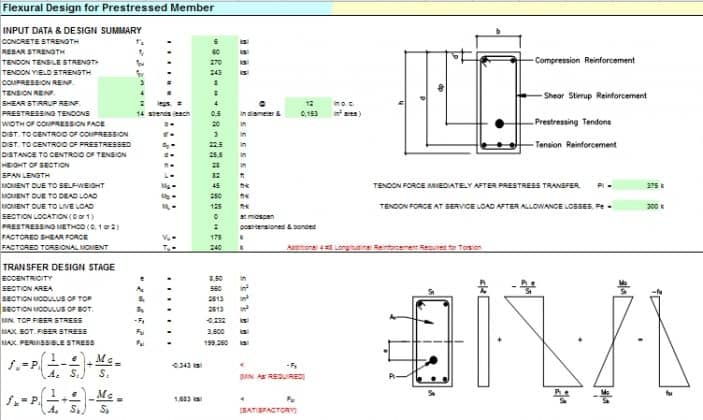Image resolution: width=703 pixels, height=420 pixels.
Task: Select section modulus of bot. value 2613
Action: point(216,309)
